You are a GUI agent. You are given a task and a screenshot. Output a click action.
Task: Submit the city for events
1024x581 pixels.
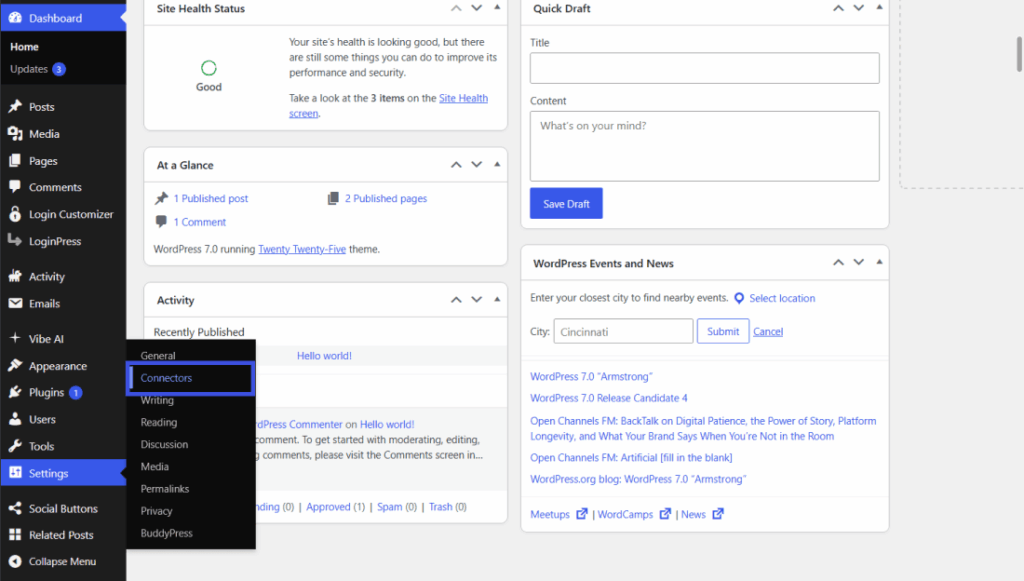click(x=722, y=332)
